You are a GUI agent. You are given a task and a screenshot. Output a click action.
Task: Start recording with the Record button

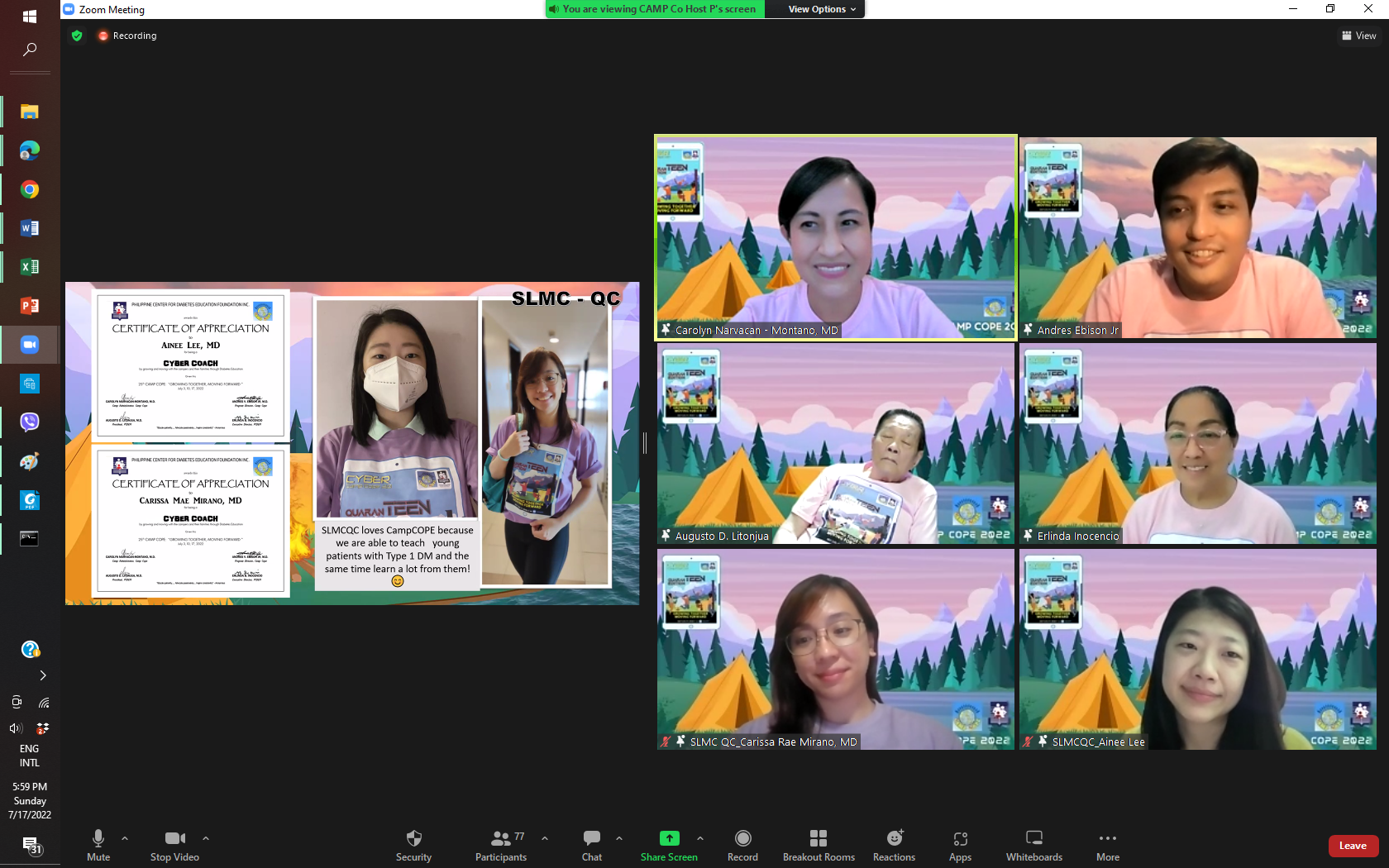(742, 844)
